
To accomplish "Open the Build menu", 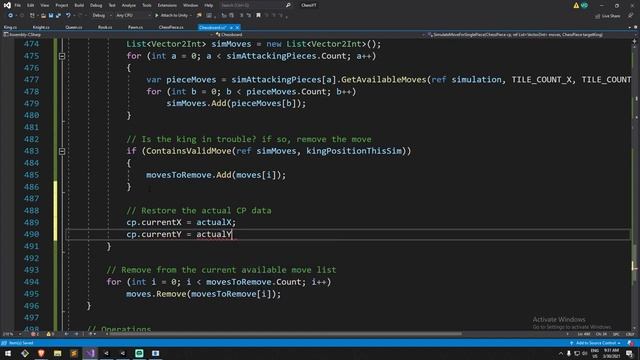I will (x=79, y=5).
